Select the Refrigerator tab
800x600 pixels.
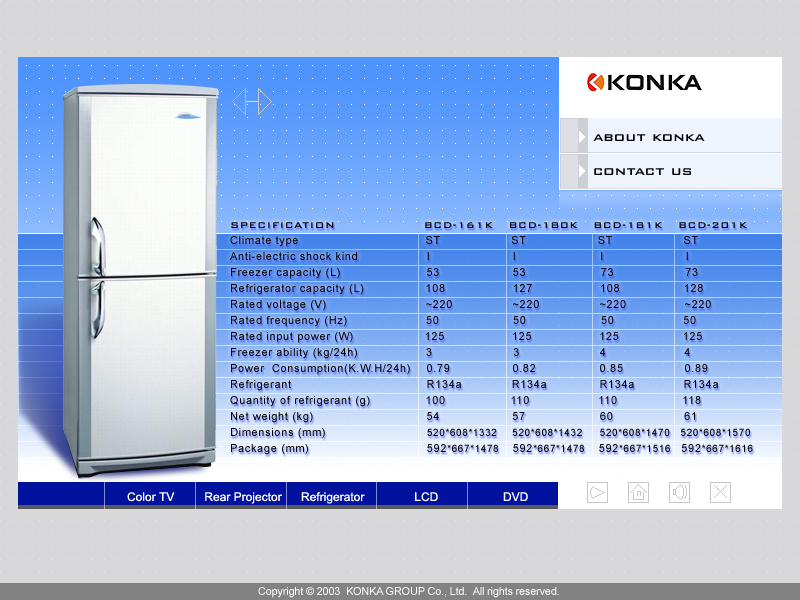[332, 496]
